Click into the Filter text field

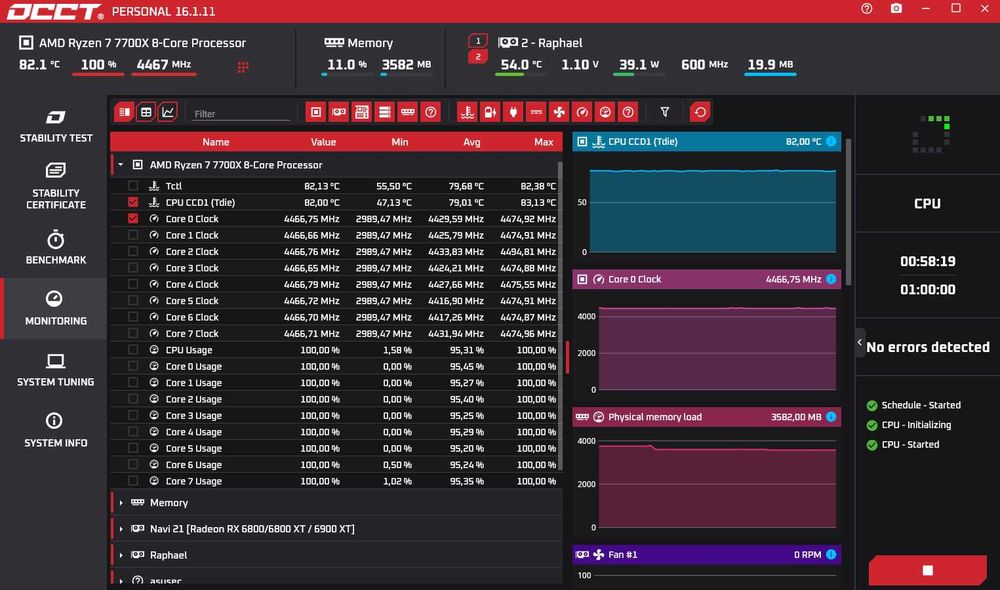240,114
